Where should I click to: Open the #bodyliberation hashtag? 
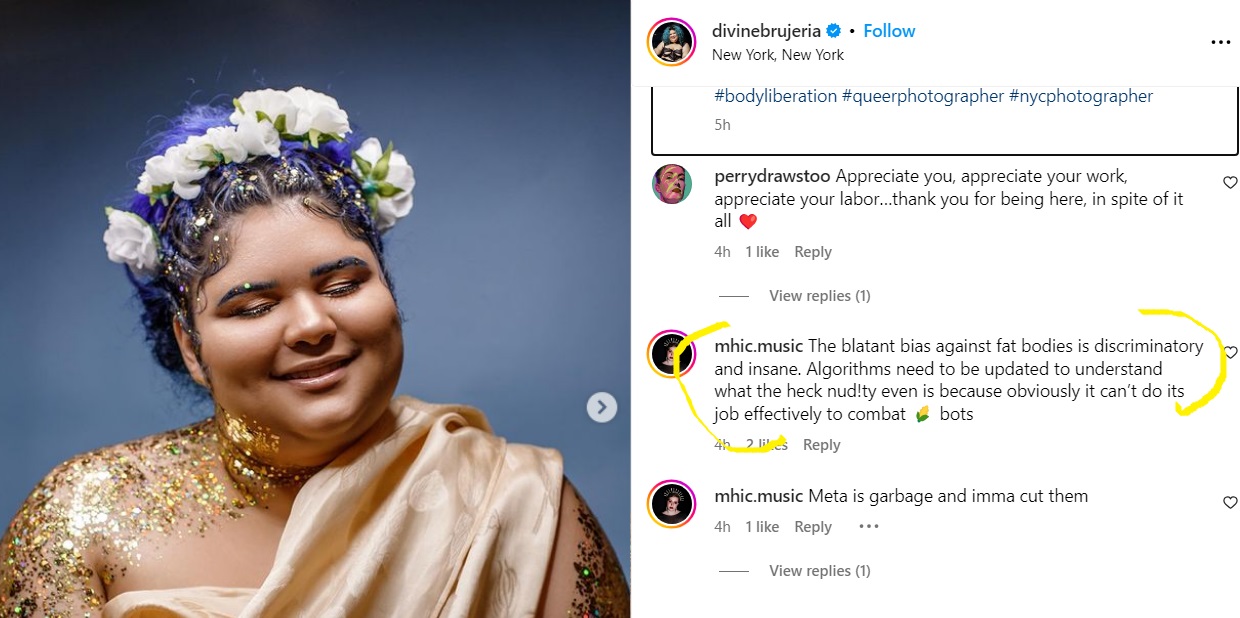tap(775, 96)
